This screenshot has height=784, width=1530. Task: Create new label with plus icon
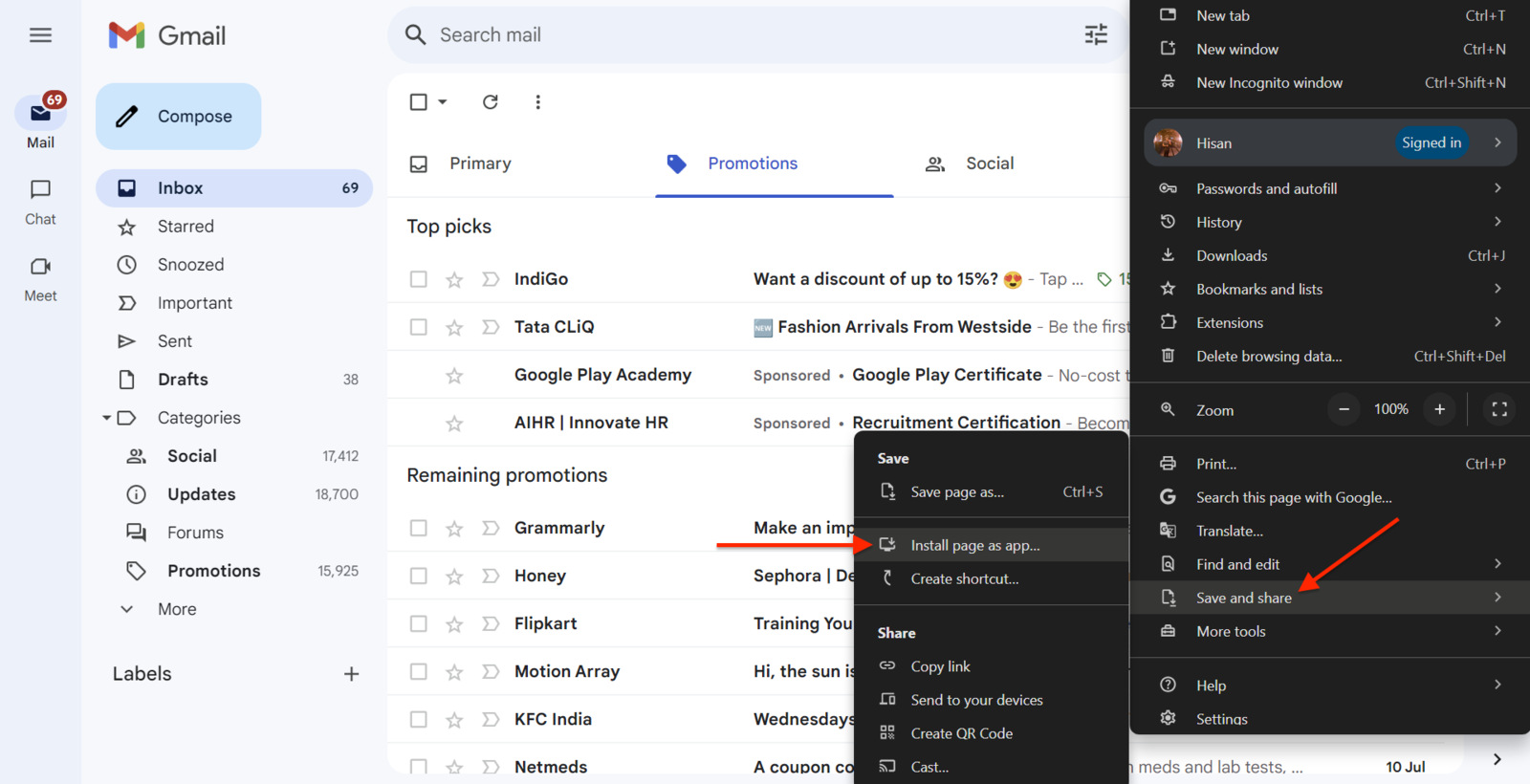click(351, 674)
